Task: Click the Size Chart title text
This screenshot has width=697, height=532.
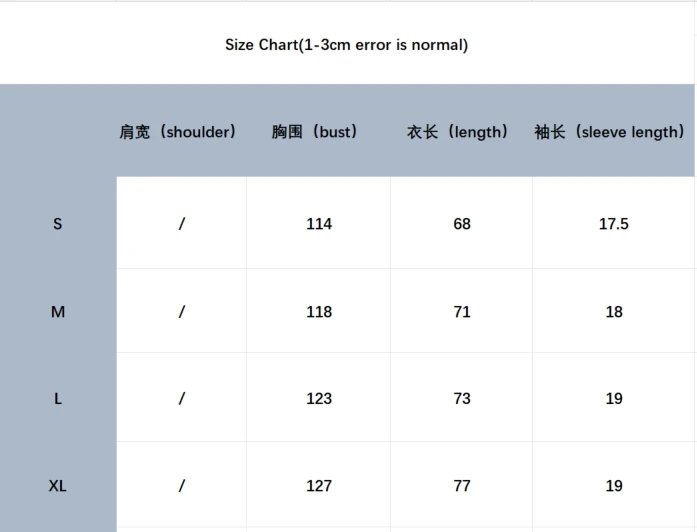Action: (346, 45)
